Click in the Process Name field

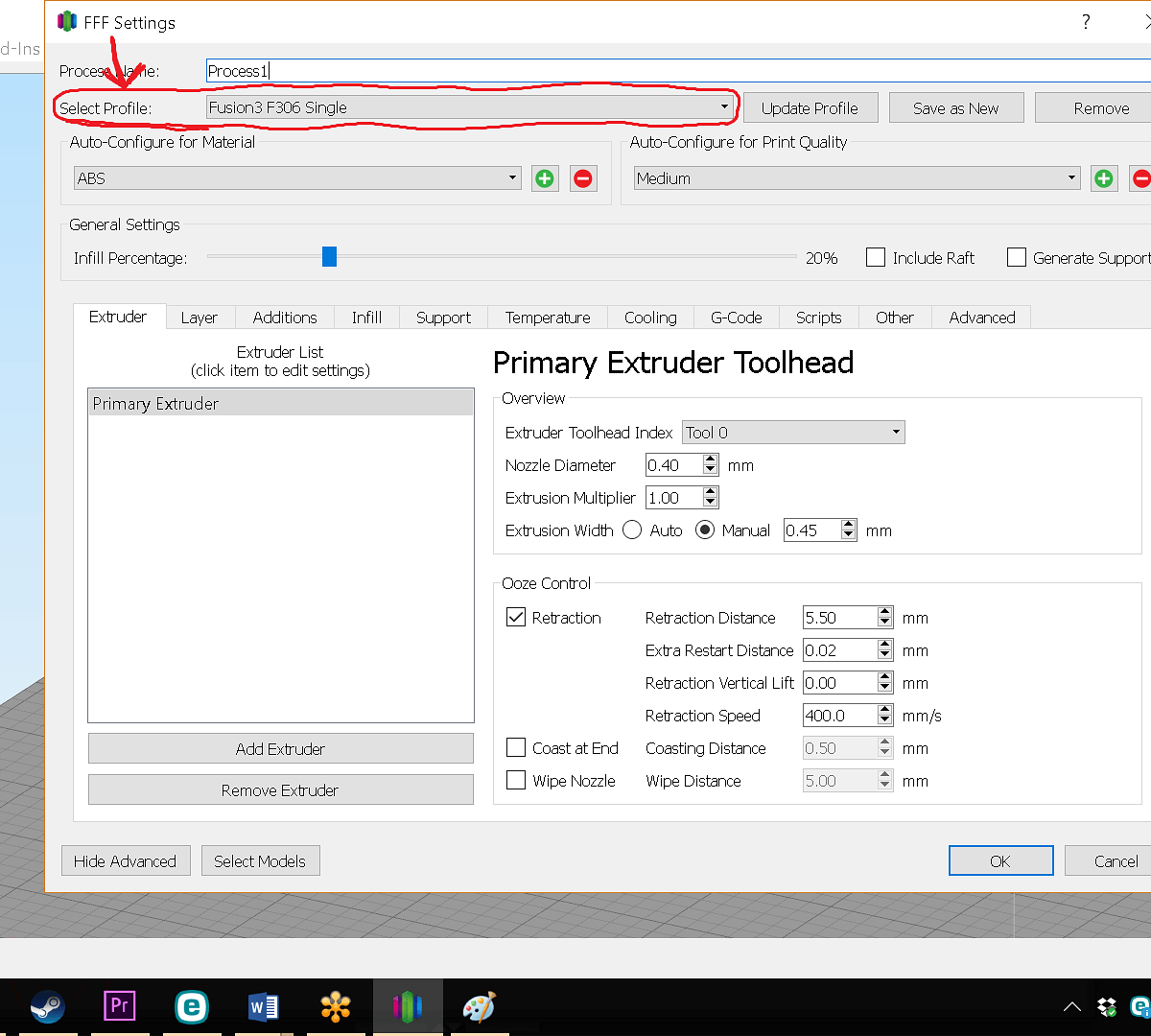[x=678, y=71]
